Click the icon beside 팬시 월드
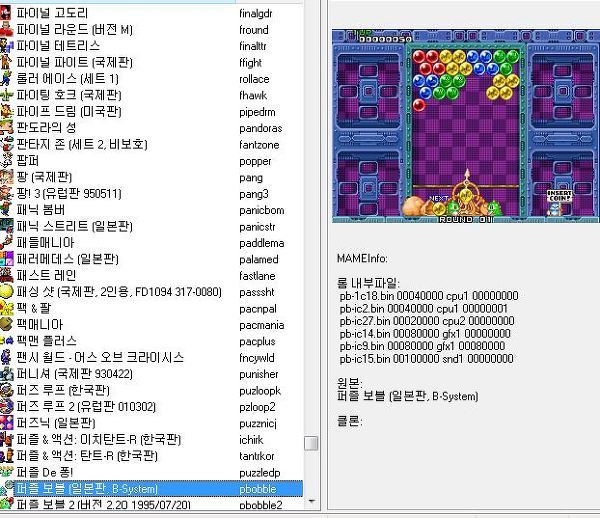The height and width of the screenshot is (518, 600). (6, 357)
